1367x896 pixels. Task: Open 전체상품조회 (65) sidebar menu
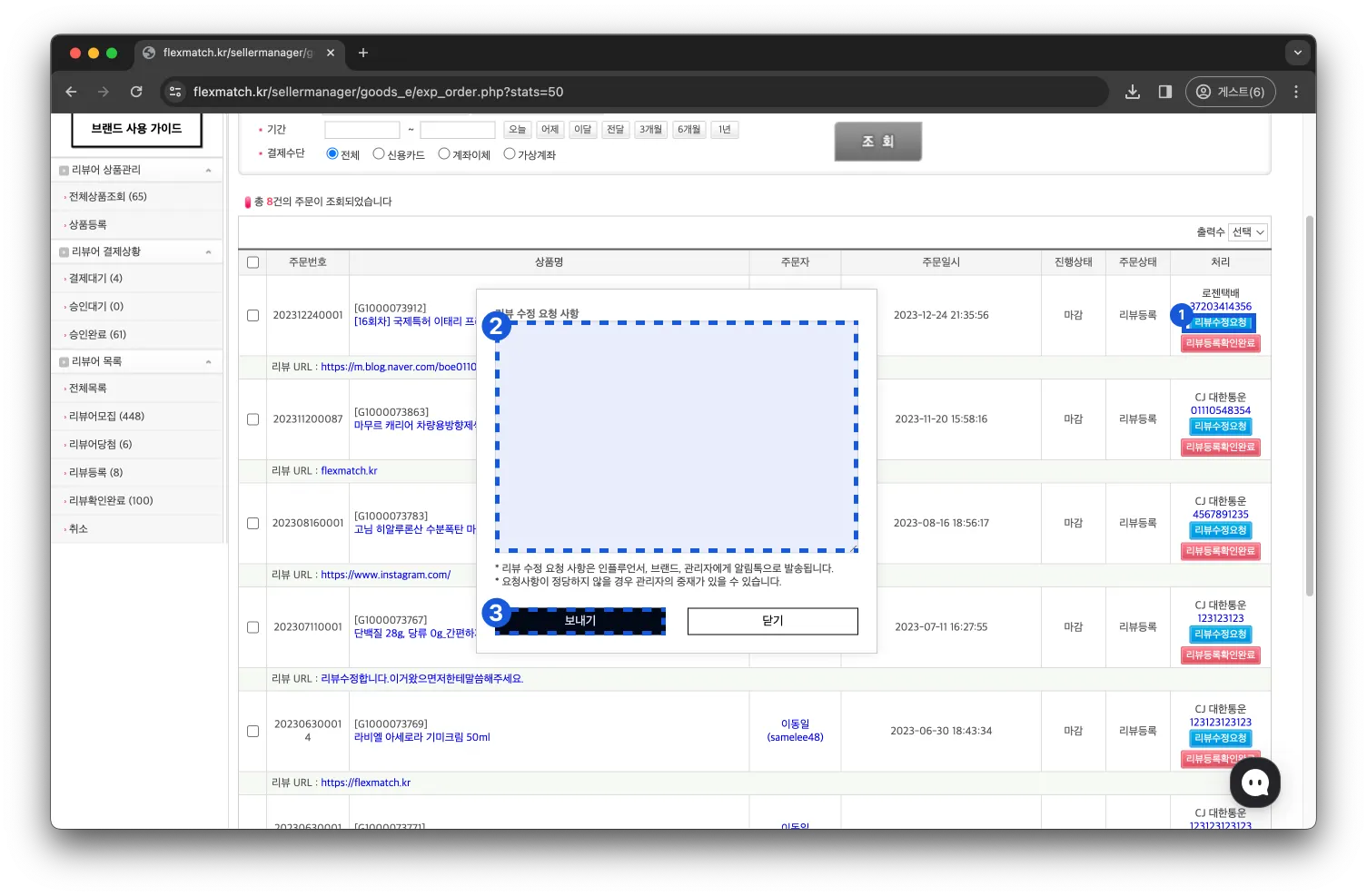[x=107, y=197]
